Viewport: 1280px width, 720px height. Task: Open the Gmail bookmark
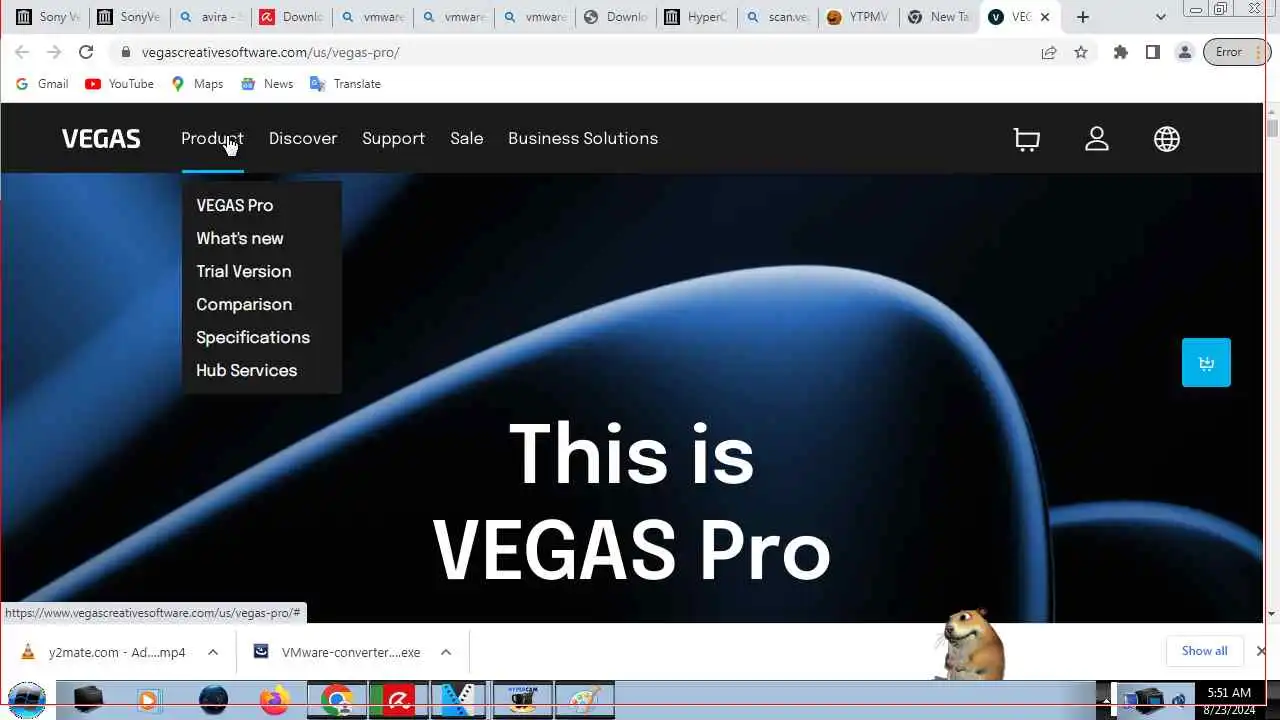[42, 84]
